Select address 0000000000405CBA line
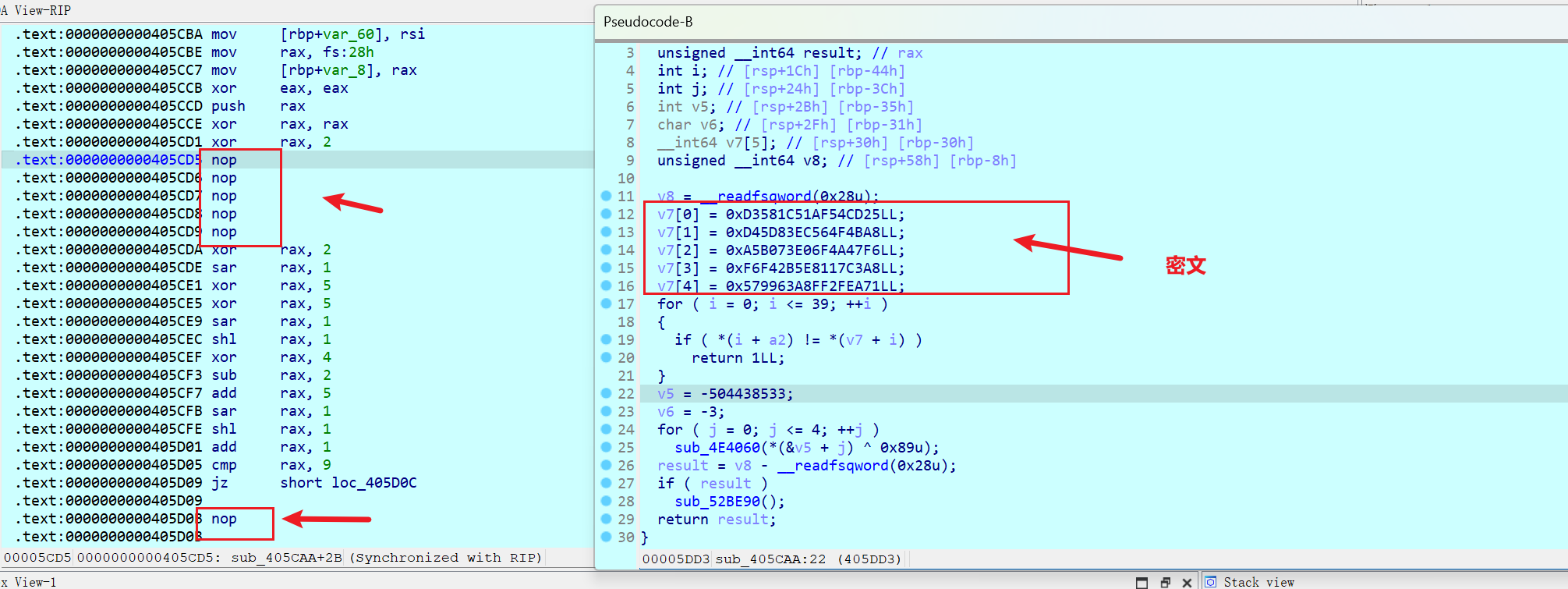Viewport: 1568px width, 589px height. point(108,34)
